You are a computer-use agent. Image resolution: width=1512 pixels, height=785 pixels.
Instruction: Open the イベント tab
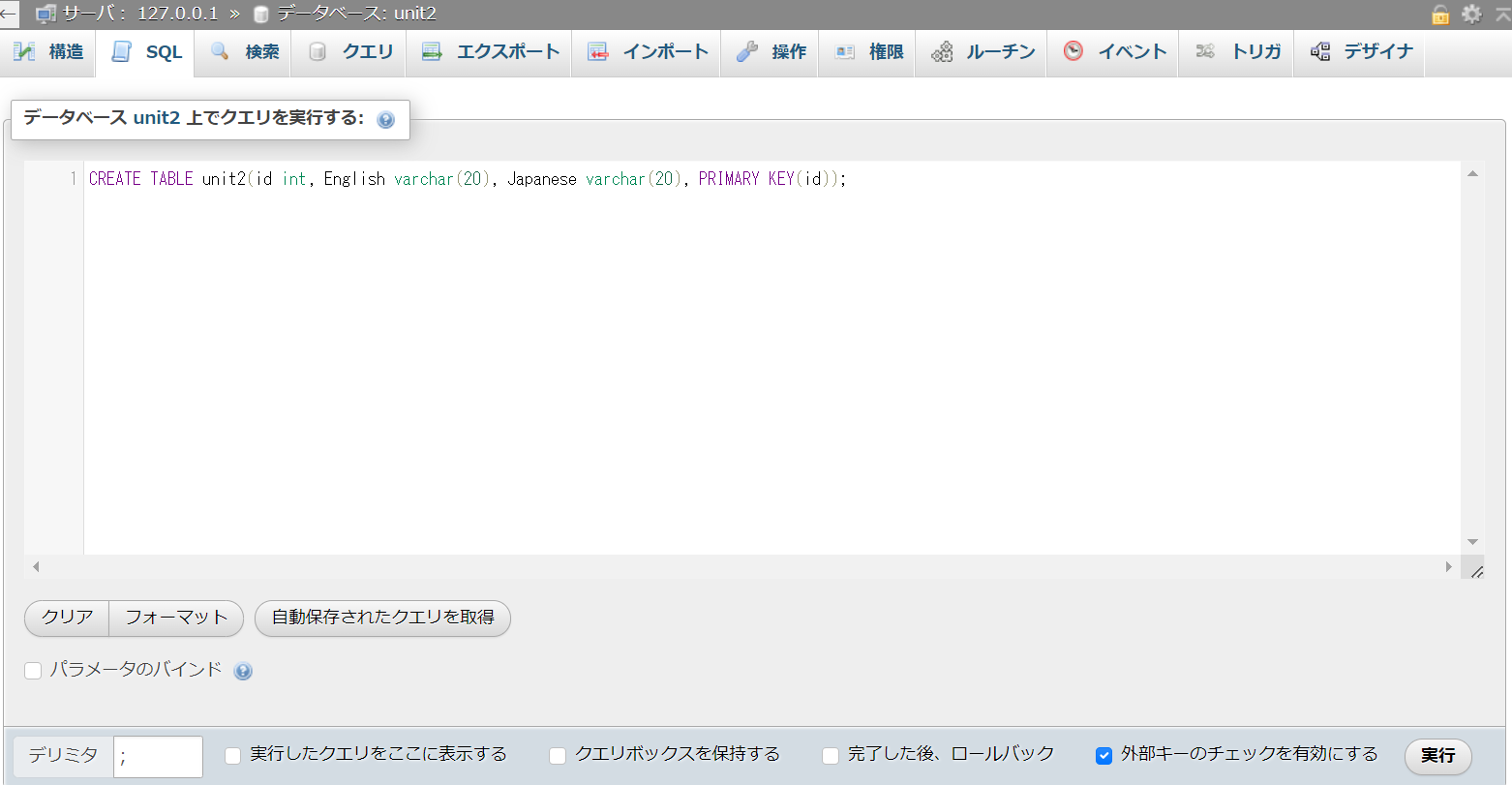[1114, 52]
